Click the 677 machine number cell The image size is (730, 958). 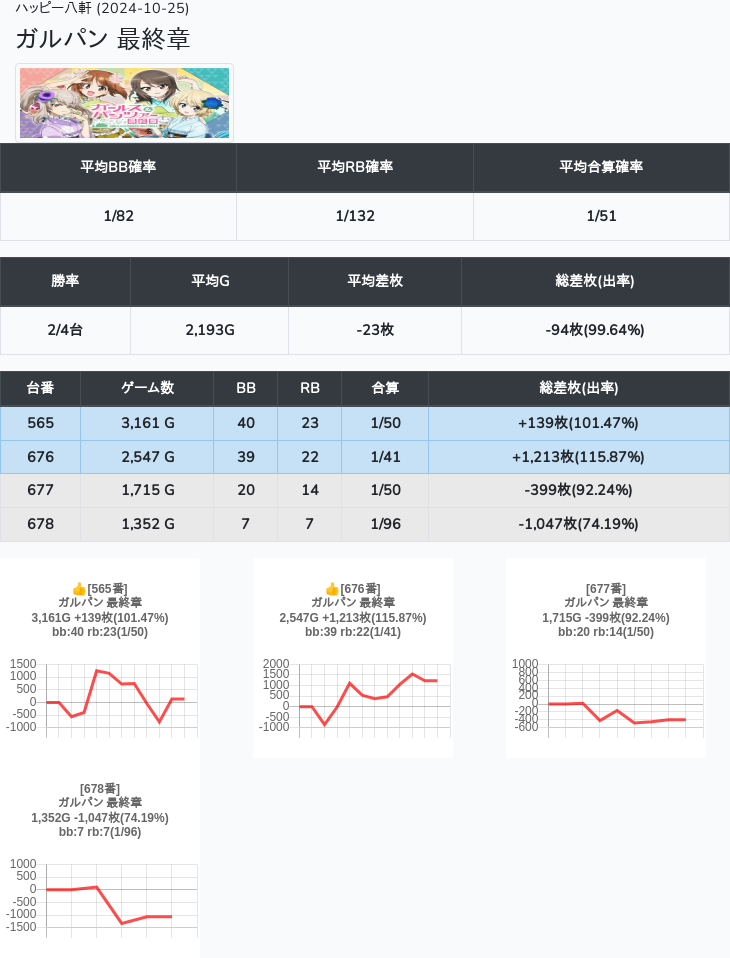click(40, 490)
